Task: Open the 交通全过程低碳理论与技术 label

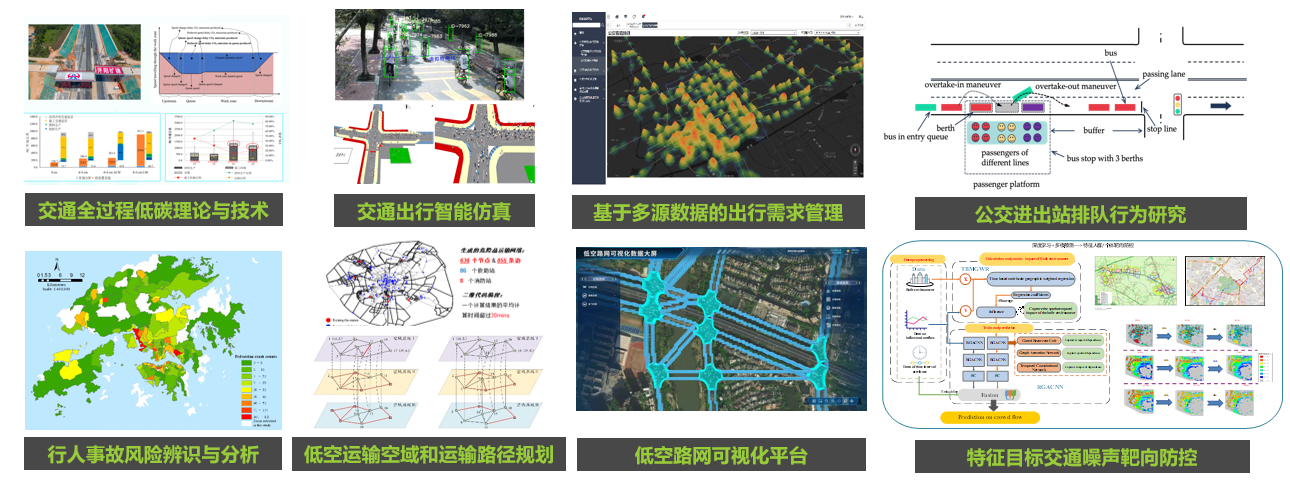Action: pos(152,211)
